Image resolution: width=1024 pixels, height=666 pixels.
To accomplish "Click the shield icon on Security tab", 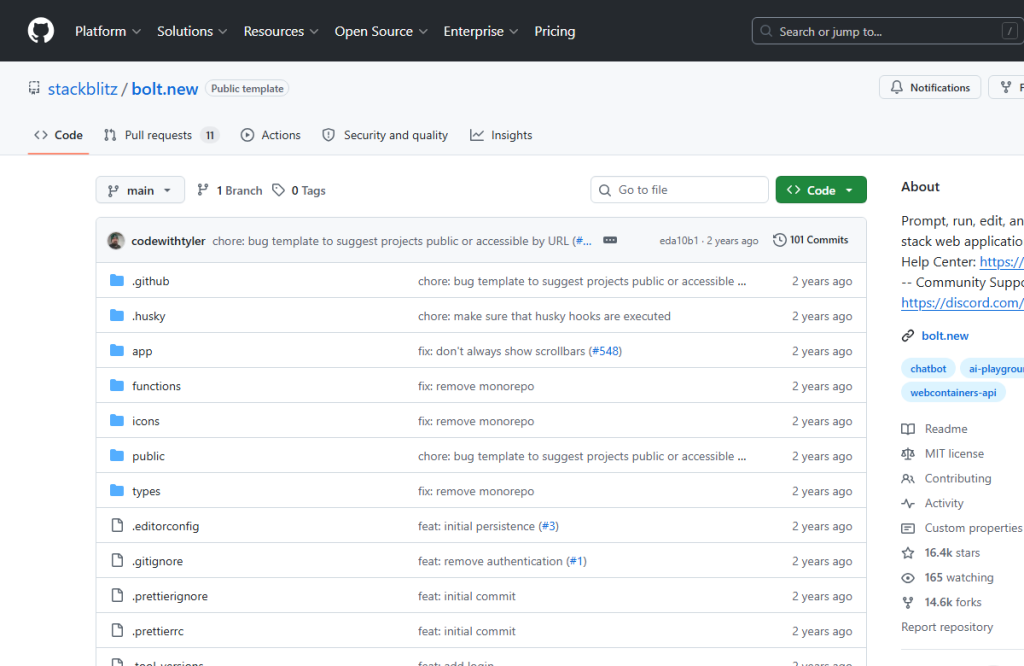I will click(328, 135).
